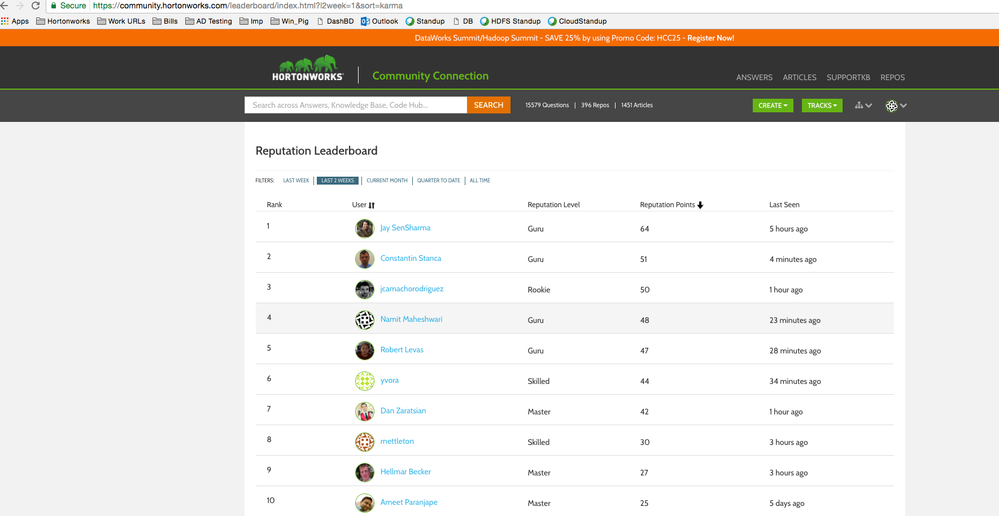Click Register Now! in the banner

[x=710, y=38]
